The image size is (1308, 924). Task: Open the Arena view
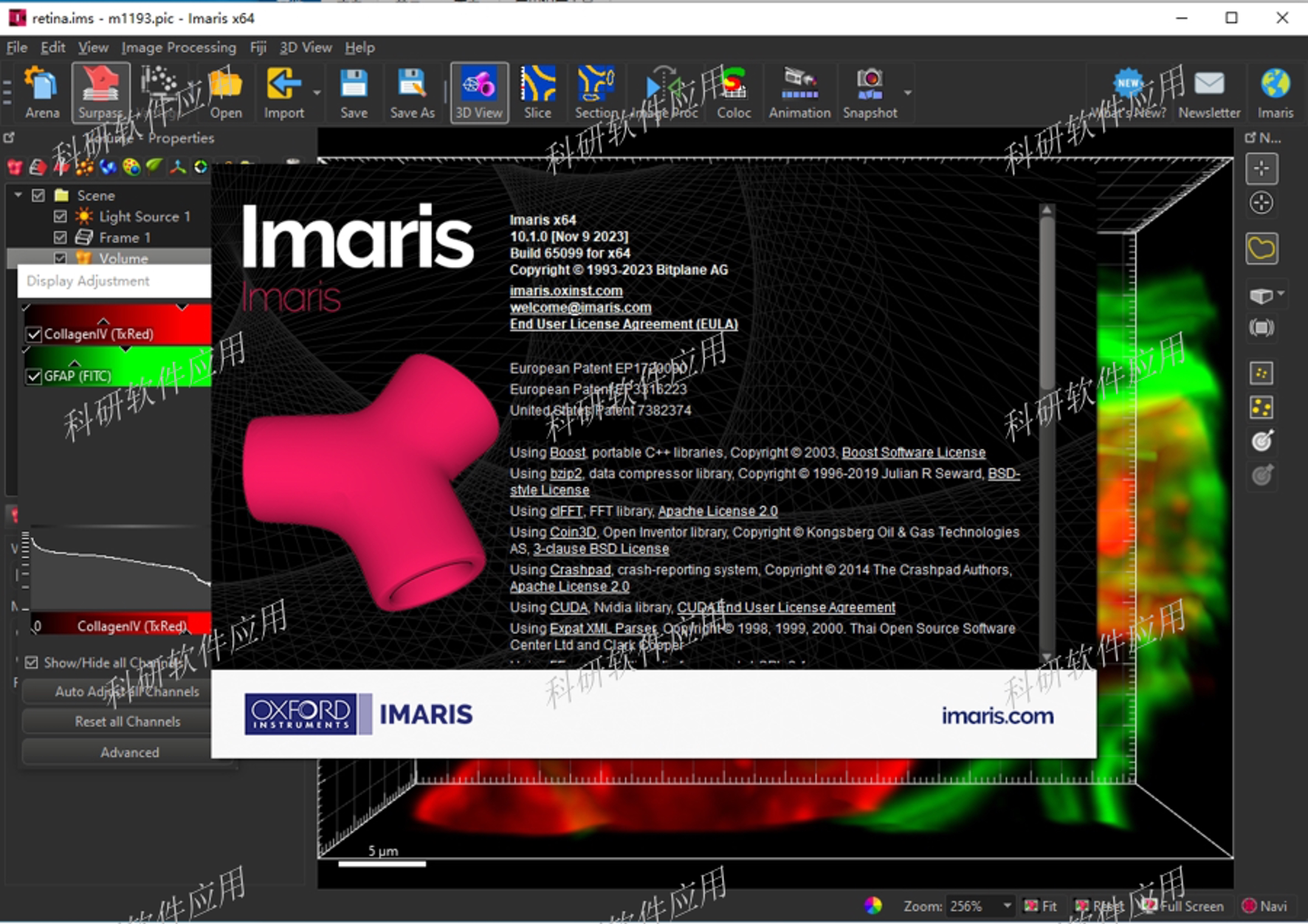pyautogui.click(x=42, y=93)
